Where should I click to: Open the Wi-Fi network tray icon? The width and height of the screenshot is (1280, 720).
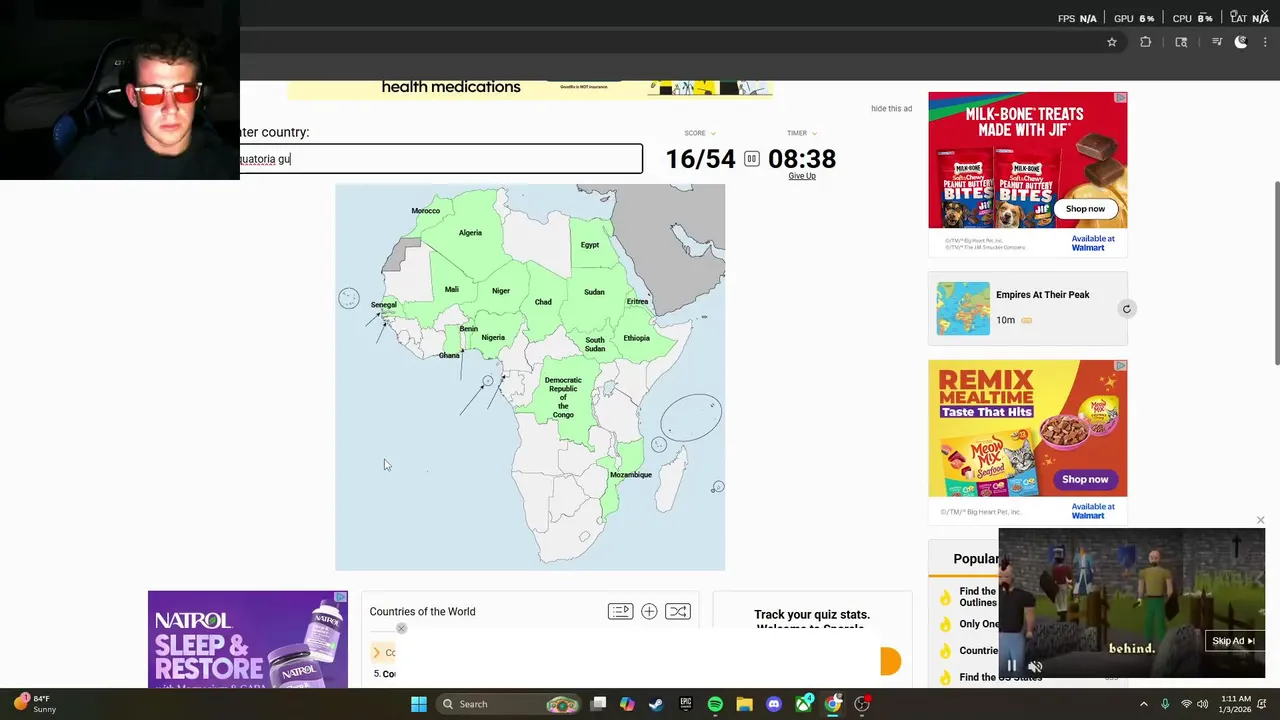pos(1186,704)
